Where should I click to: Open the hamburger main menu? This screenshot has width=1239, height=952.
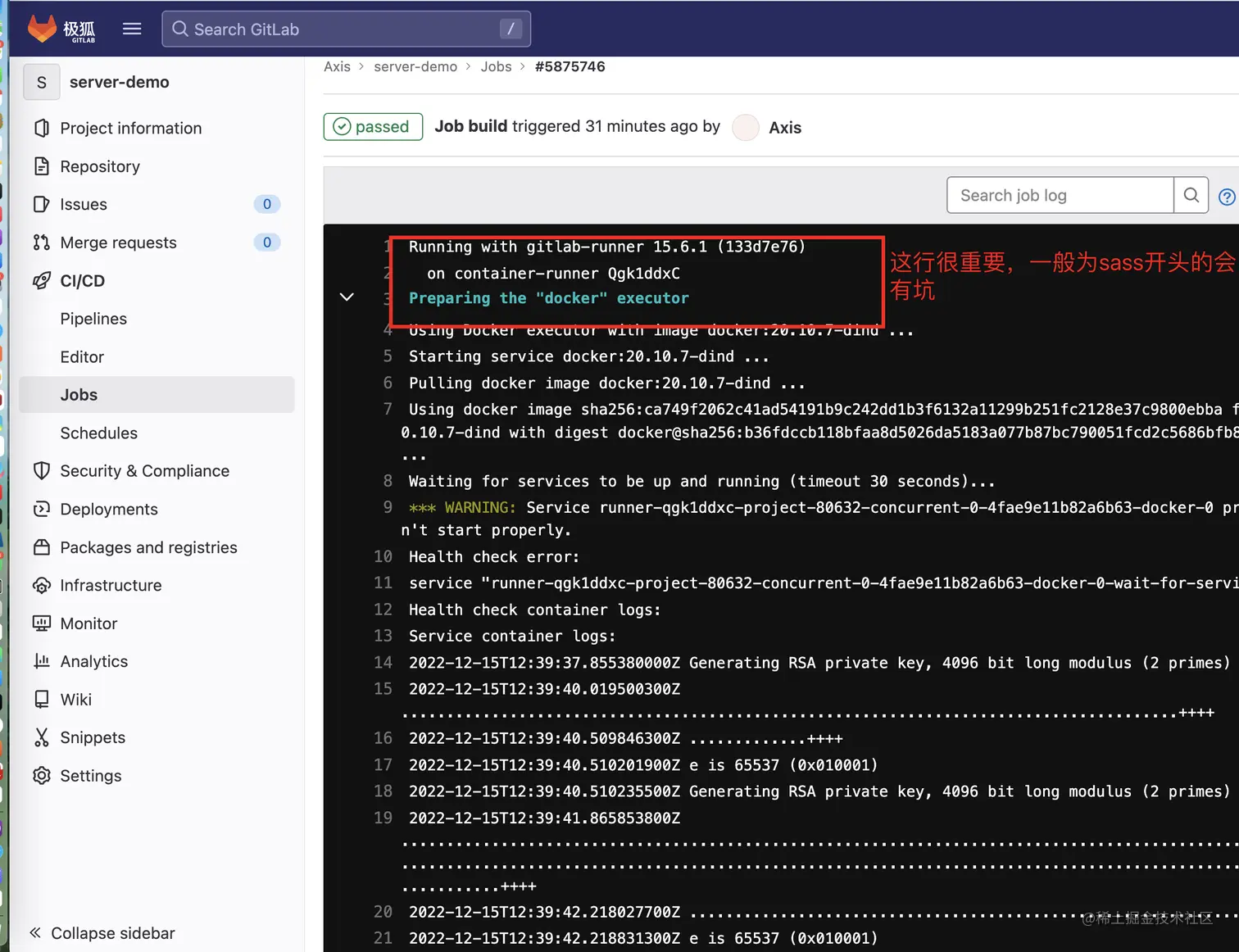132,29
